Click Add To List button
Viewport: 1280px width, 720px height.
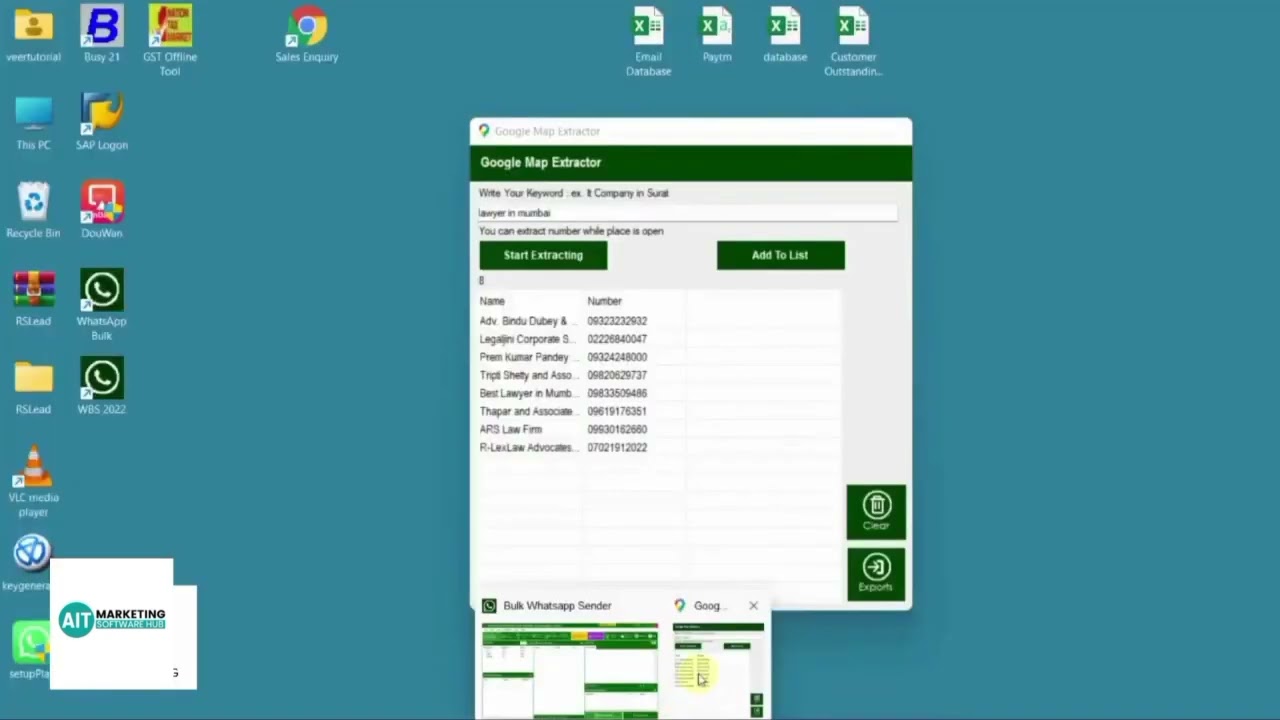780,255
